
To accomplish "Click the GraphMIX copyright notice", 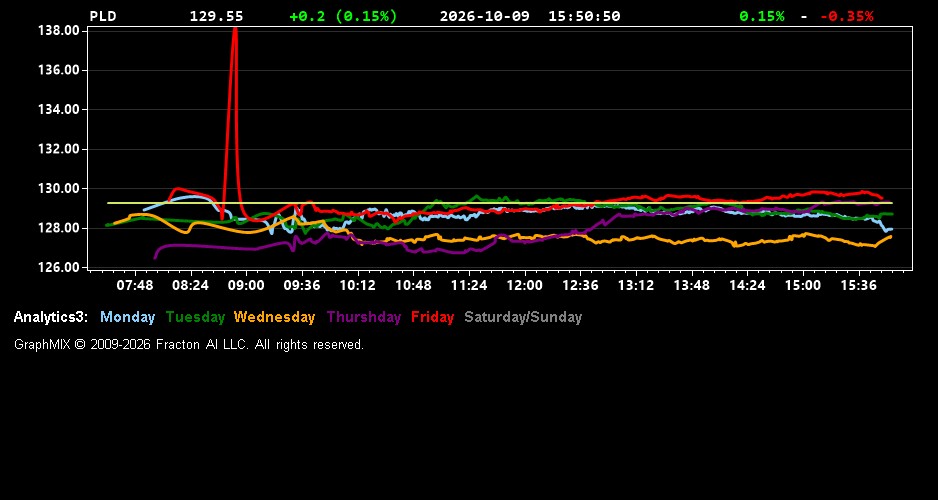I will click(x=189, y=345).
